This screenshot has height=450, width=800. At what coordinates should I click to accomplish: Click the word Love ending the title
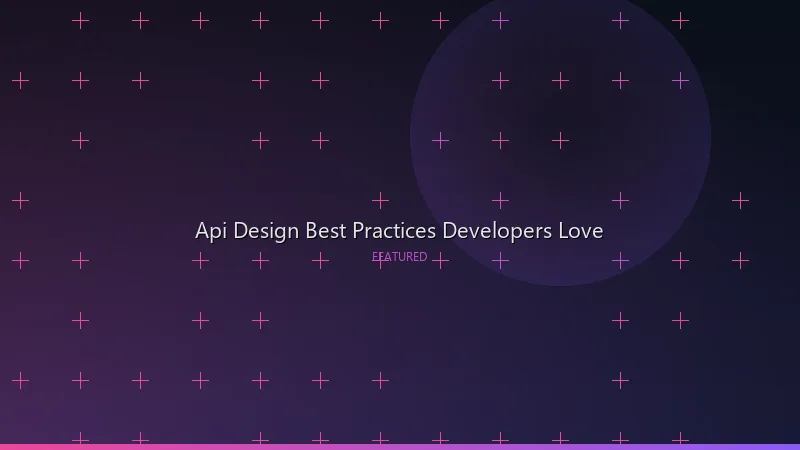tap(581, 231)
